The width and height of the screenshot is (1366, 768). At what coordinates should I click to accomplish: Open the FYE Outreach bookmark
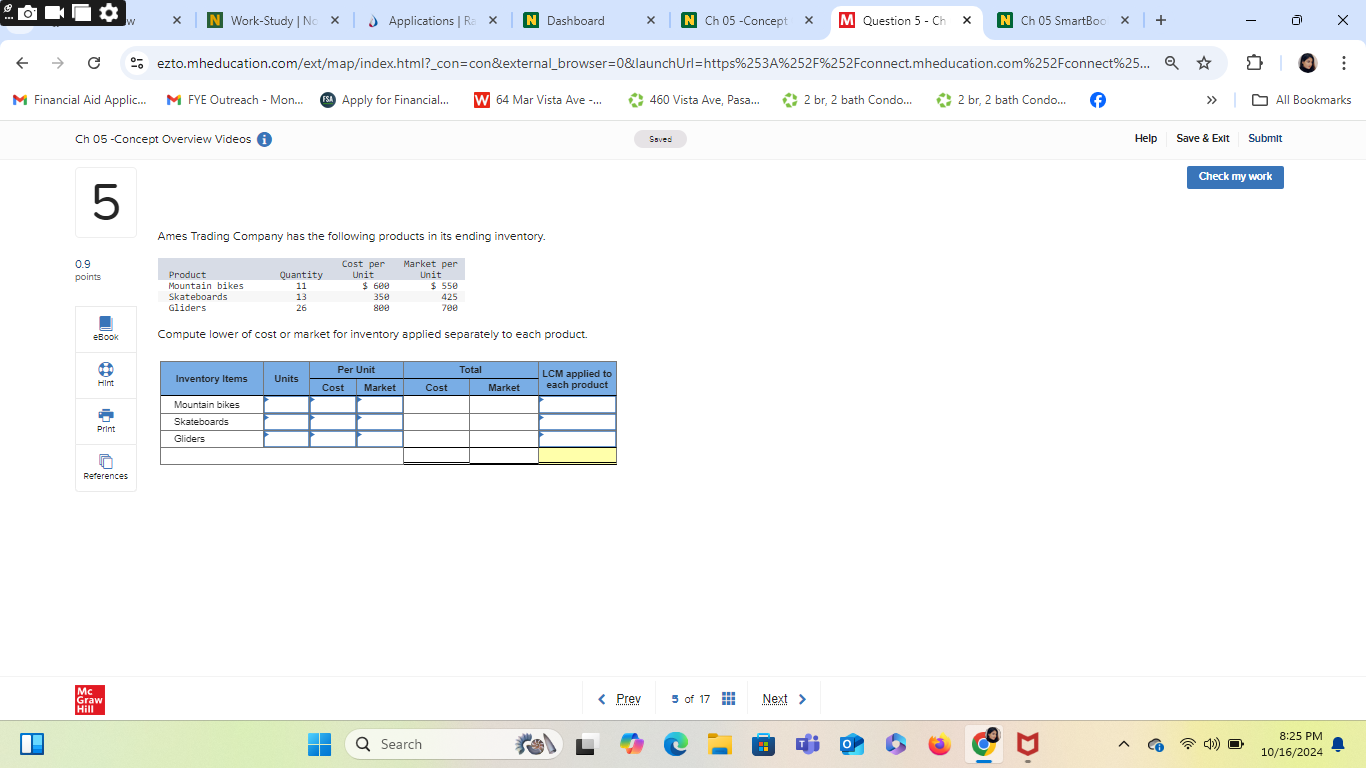coord(233,100)
